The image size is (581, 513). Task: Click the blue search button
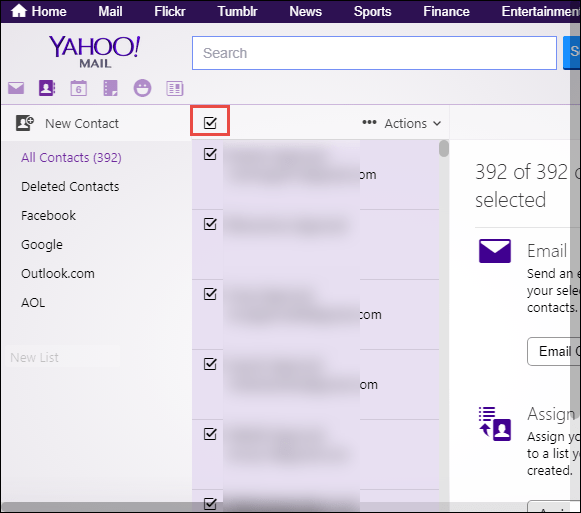(571, 53)
